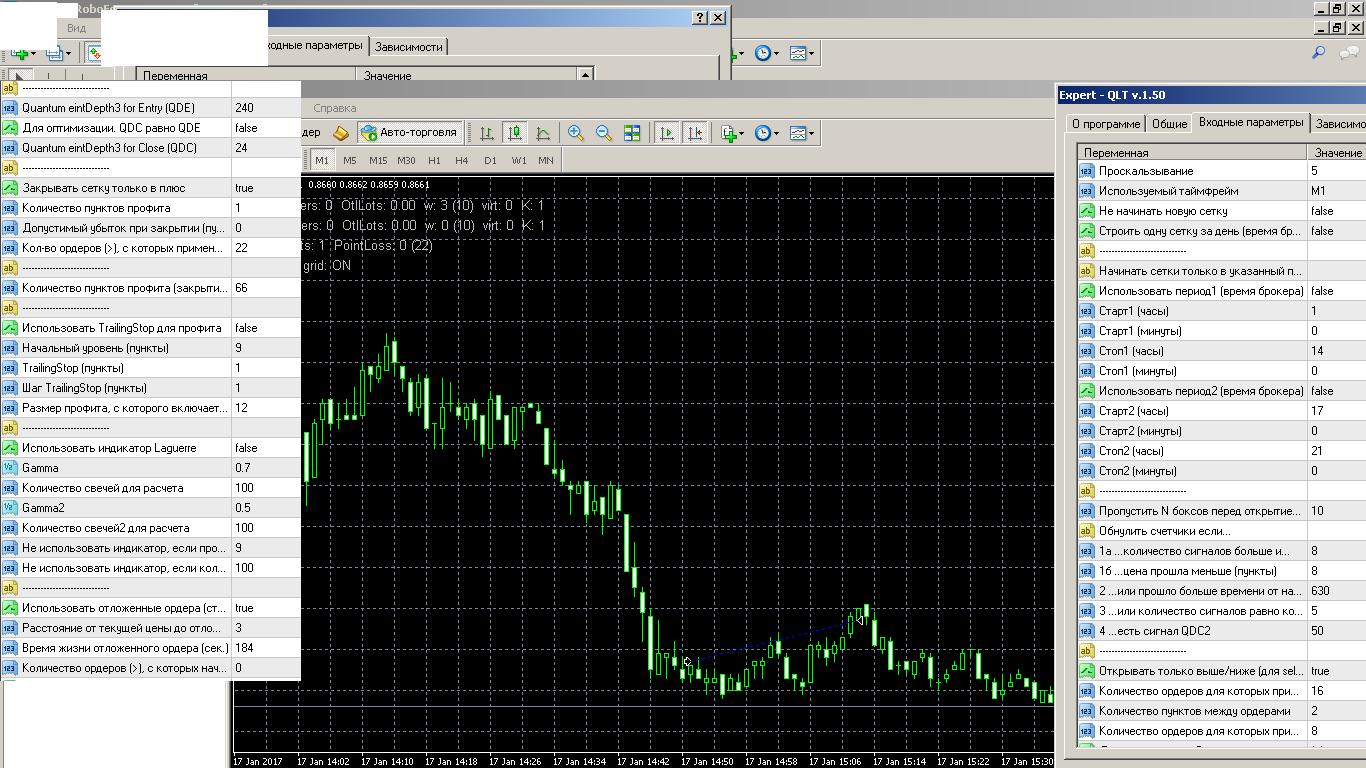Open templates icon in top toolbar row
The height and width of the screenshot is (768, 1366).
[x=797, y=53]
